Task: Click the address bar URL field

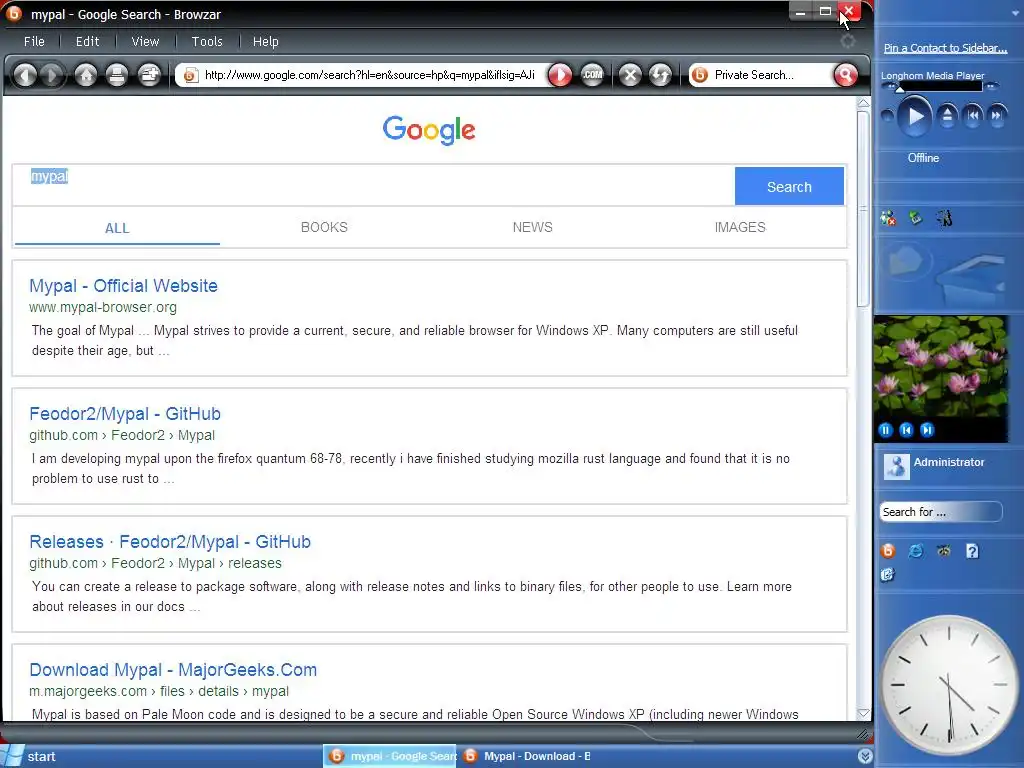Action: (x=368, y=75)
